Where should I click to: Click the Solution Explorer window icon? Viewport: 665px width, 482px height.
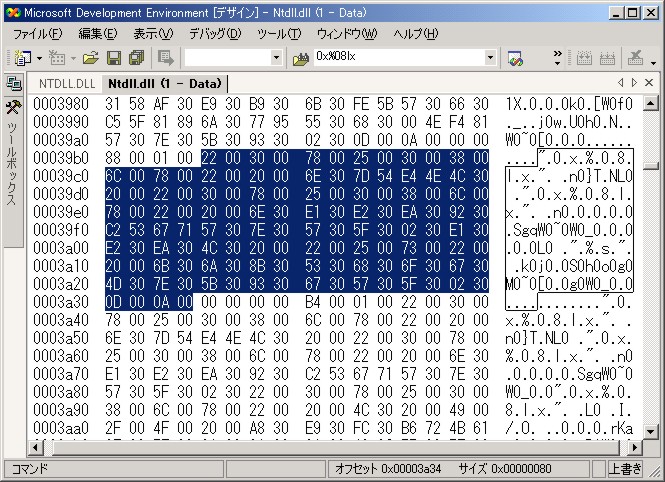click(515, 58)
